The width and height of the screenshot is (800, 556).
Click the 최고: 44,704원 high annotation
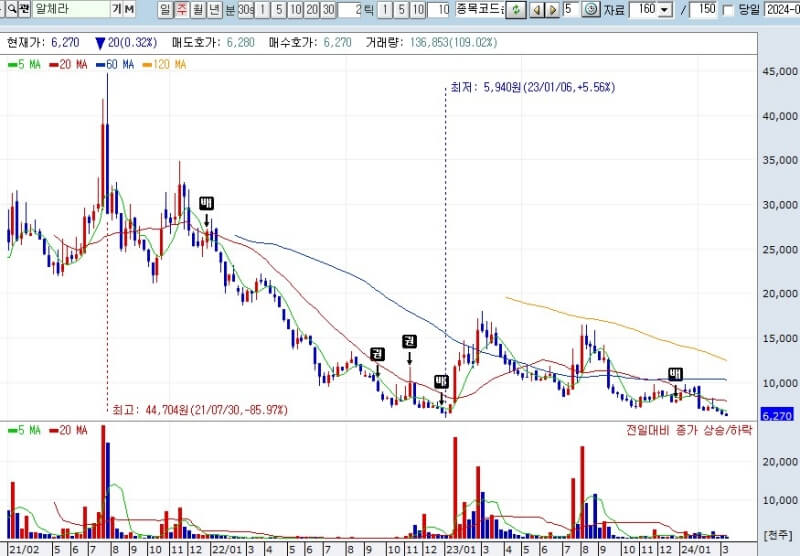(199, 410)
